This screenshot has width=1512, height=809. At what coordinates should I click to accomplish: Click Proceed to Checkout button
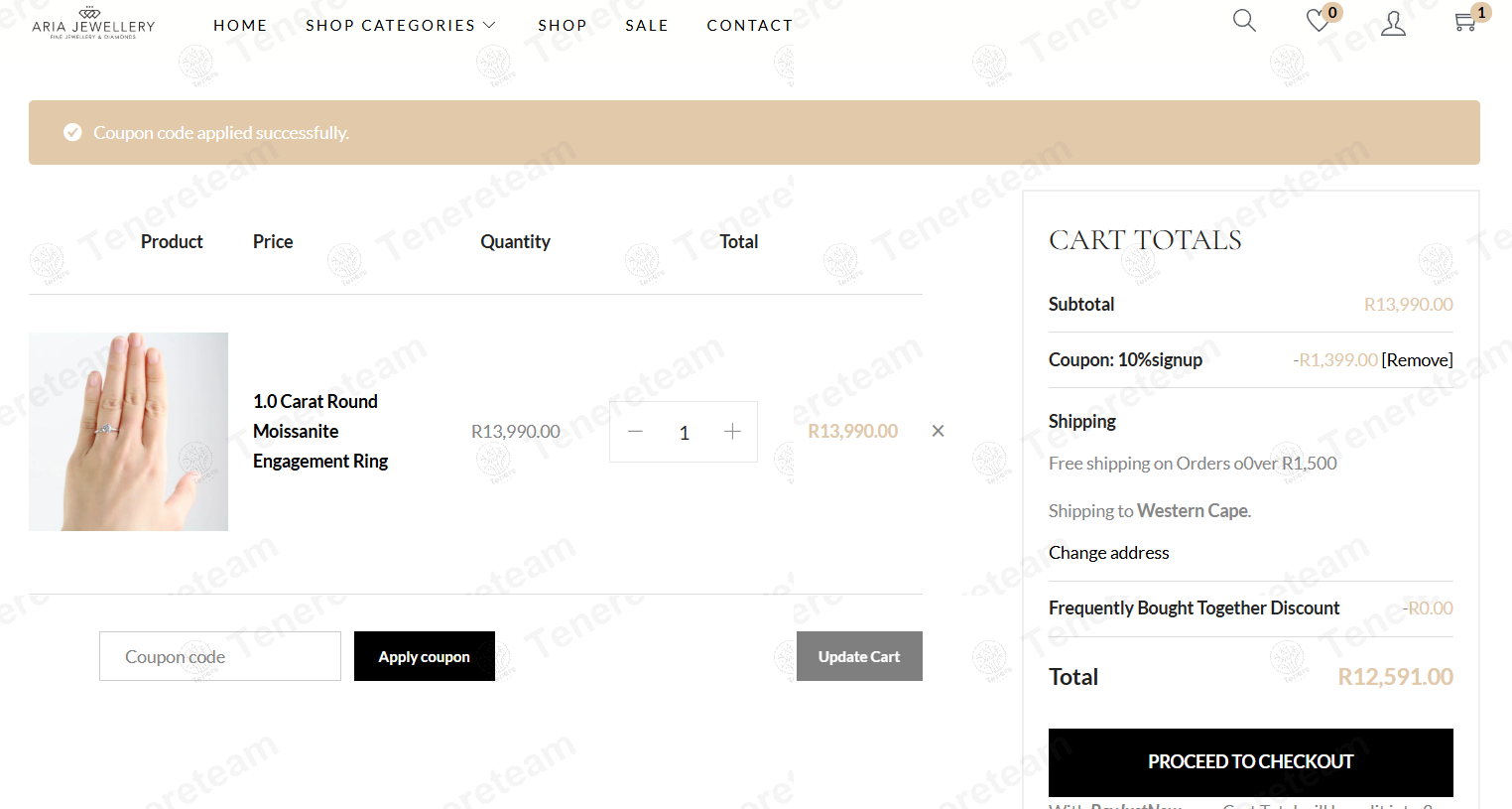pos(1251,762)
